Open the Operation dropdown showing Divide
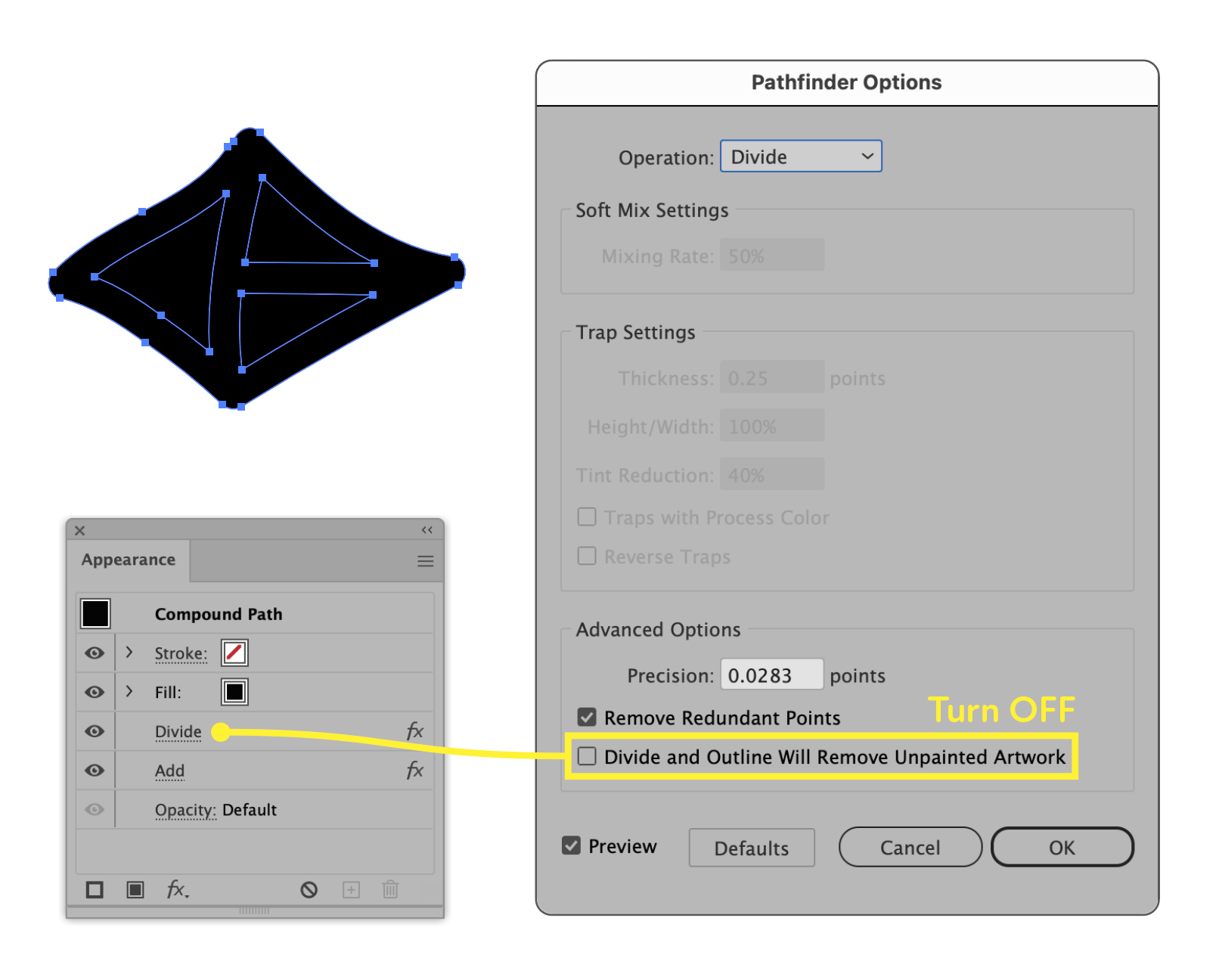Viewport: 1219px width, 980px height. (x=800, y=156)
